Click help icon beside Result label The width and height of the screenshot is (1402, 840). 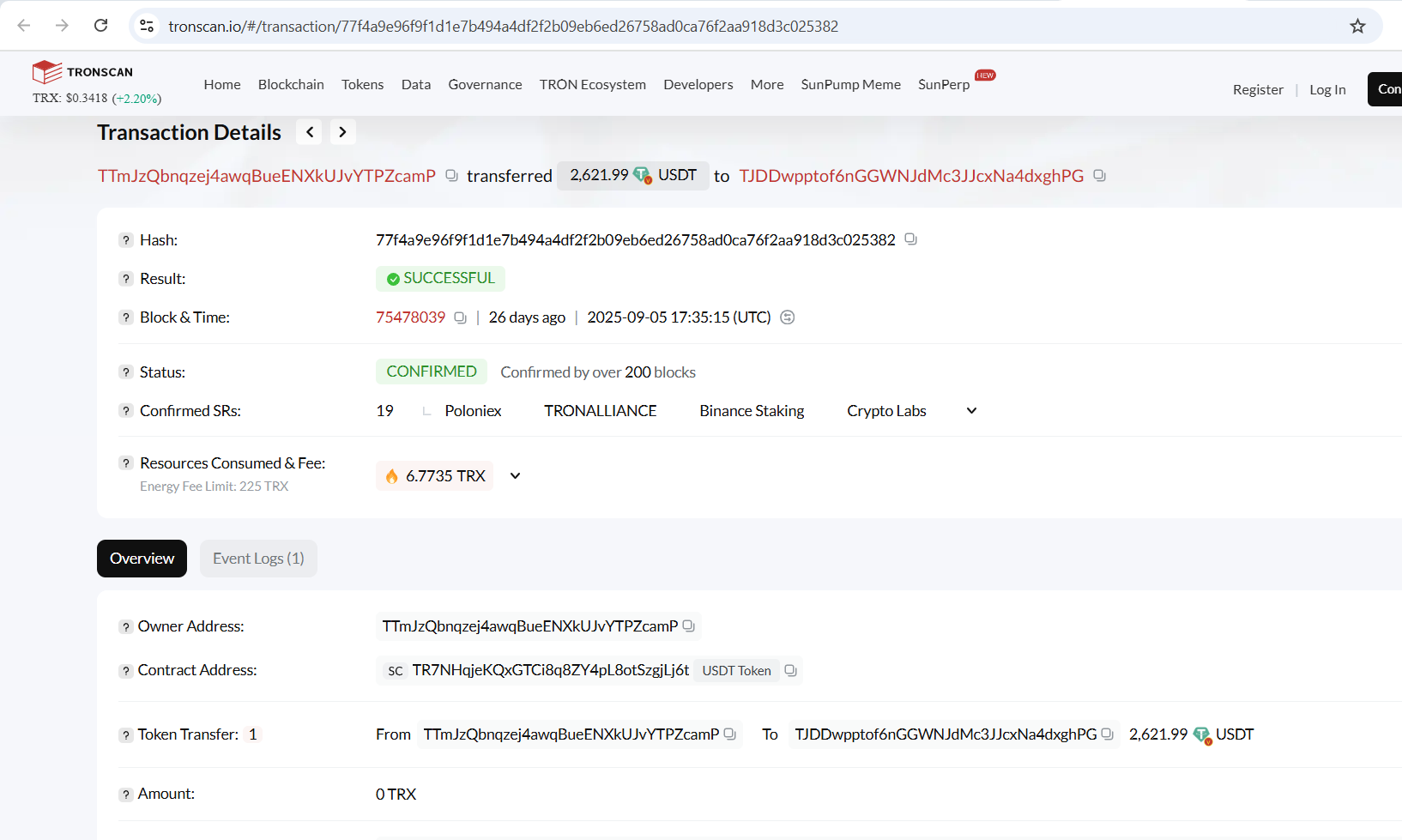pyautogui.click(x=126, y=279)
